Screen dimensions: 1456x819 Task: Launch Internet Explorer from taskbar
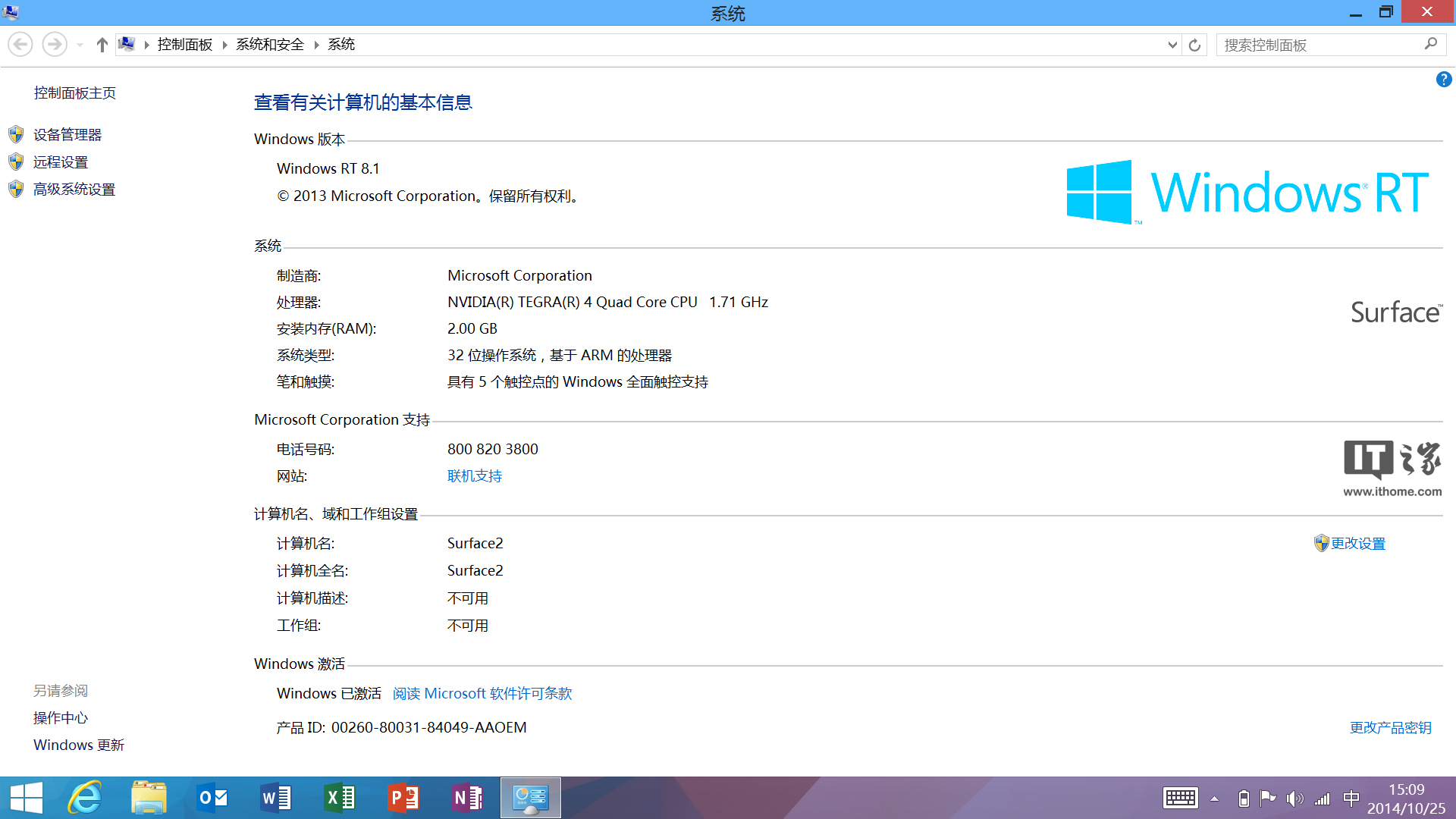coord(85,798)
